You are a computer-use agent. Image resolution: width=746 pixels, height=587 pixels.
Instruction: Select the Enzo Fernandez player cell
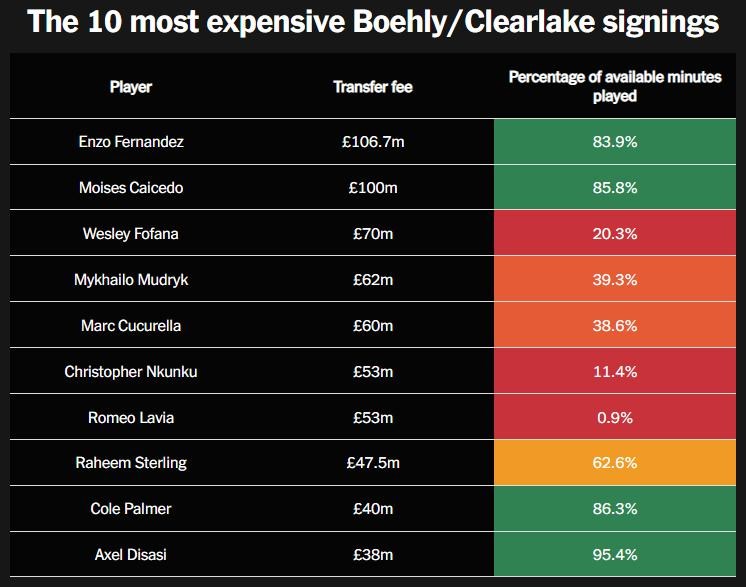[131, 142]
